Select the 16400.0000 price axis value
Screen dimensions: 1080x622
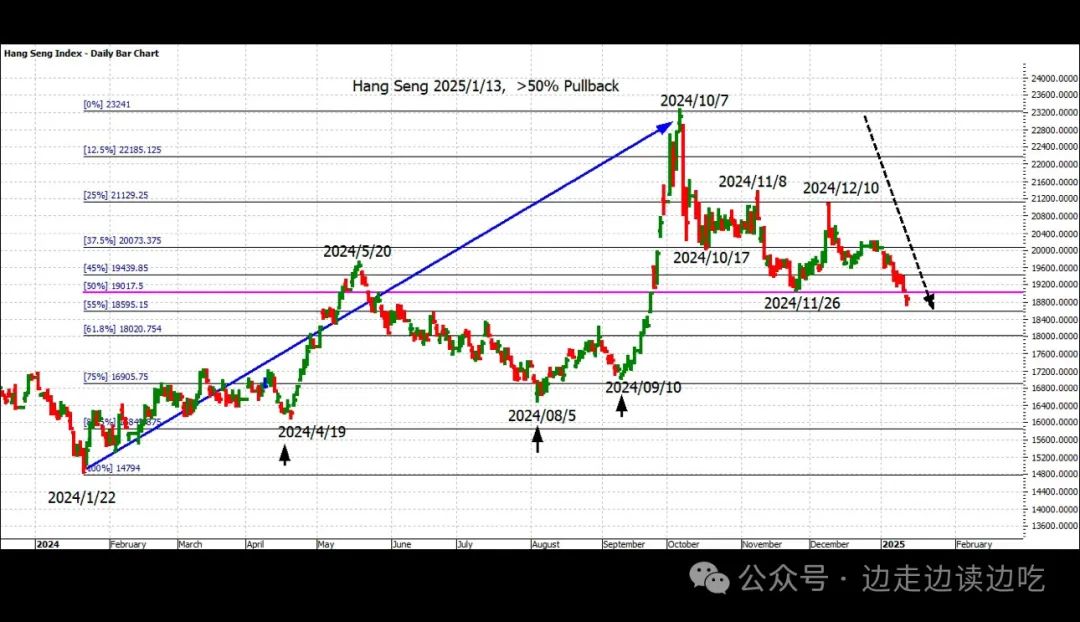click(1055, 406)
